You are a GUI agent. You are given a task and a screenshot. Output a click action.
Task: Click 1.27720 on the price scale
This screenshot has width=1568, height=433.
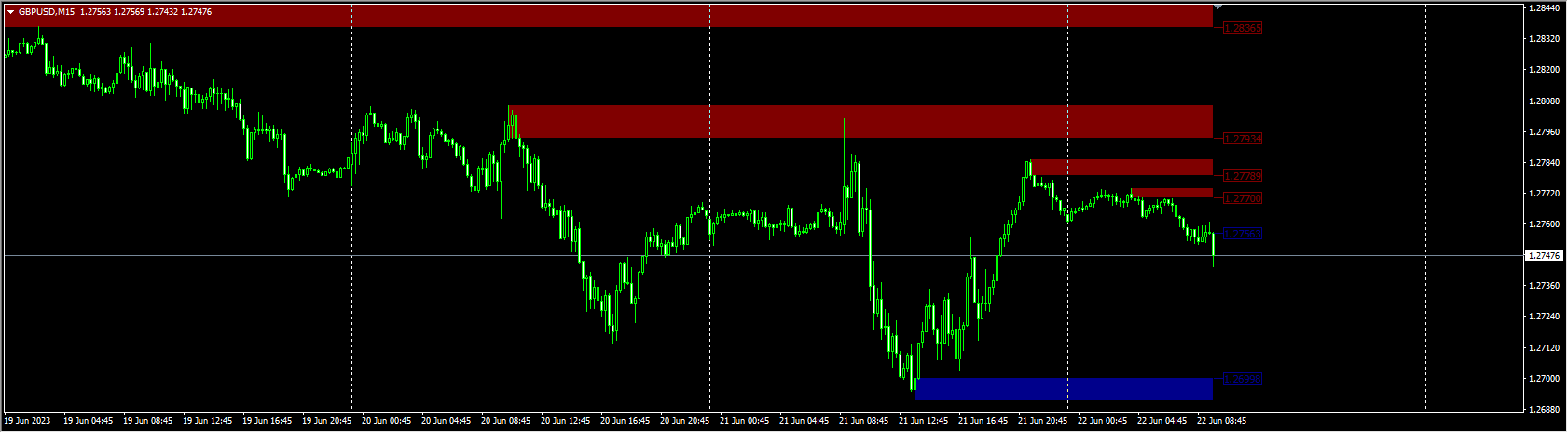pos(1546,194)
